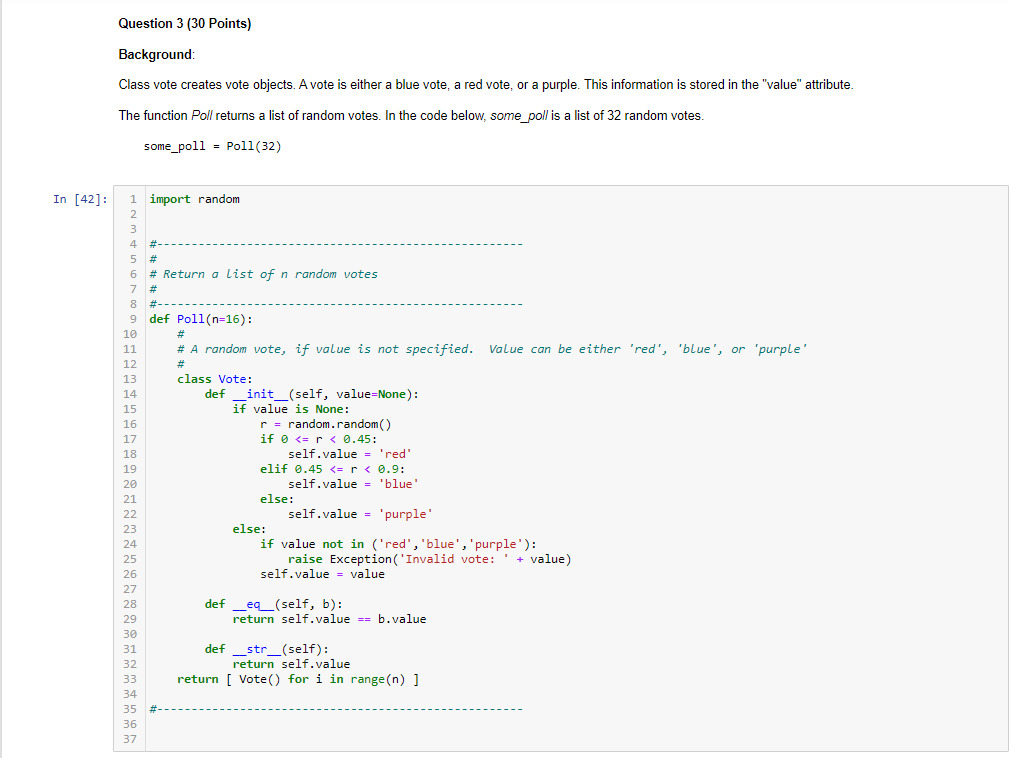Click the some_poll = Poll(32) code snippet
The height and width of the screenshot is (758, 1009).
212,146
